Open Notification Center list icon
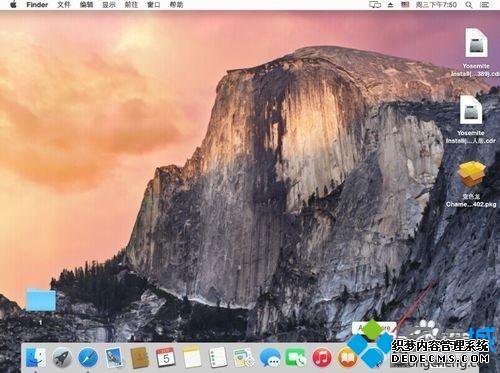 [x=485, y=5]
